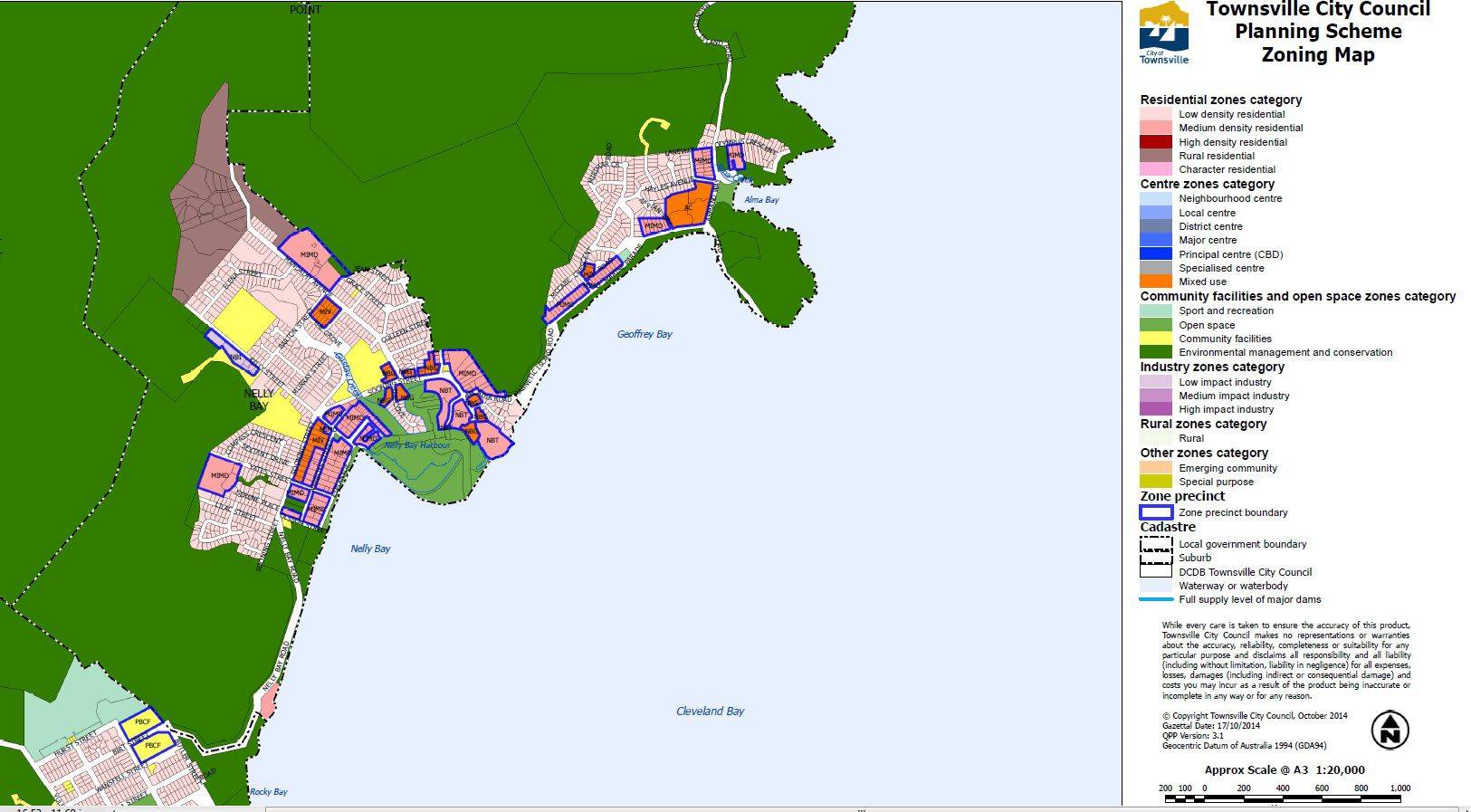Click the Alma Bay map label
The height and width of the screenshot is (812, 1471).
click(x=761, y=200)
